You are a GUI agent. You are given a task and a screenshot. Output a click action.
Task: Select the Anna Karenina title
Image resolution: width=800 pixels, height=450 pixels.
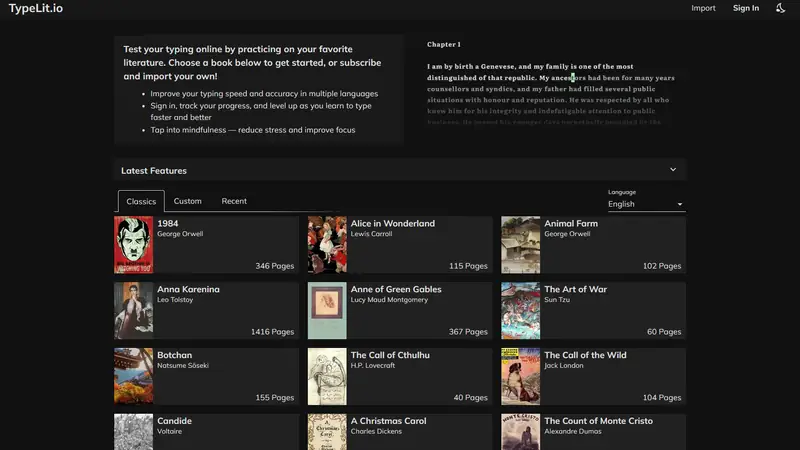point(188,289)
